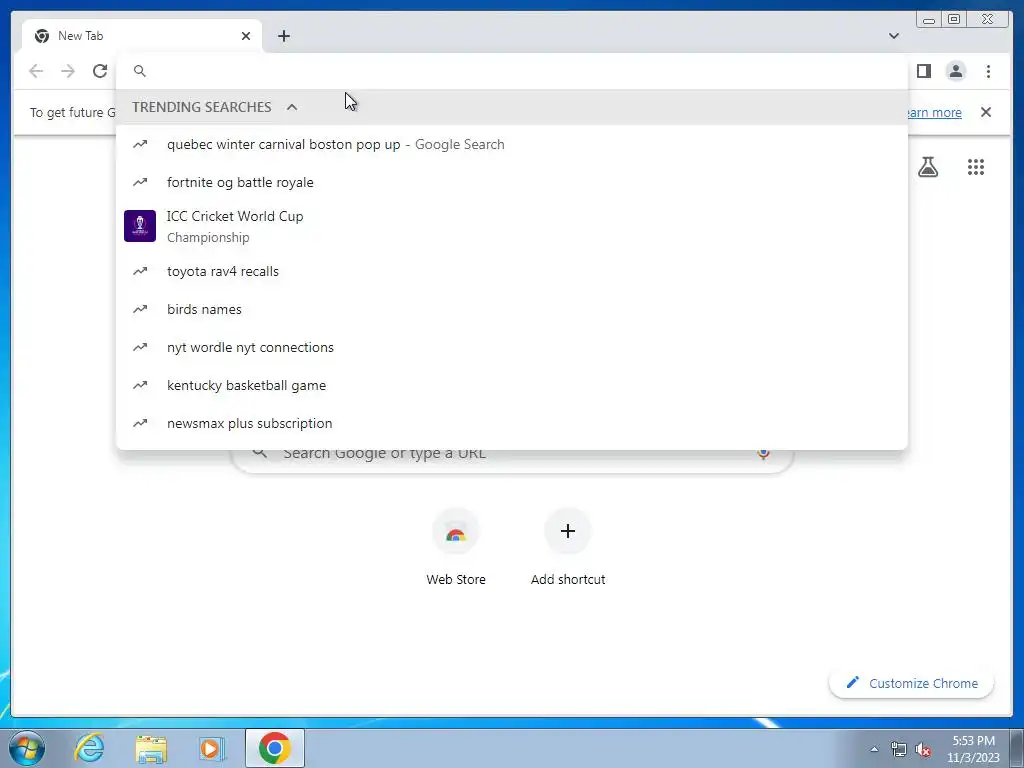1024x768 pixels.
Task: Collapse the Trending Searches section
Action: coord(292,107)
